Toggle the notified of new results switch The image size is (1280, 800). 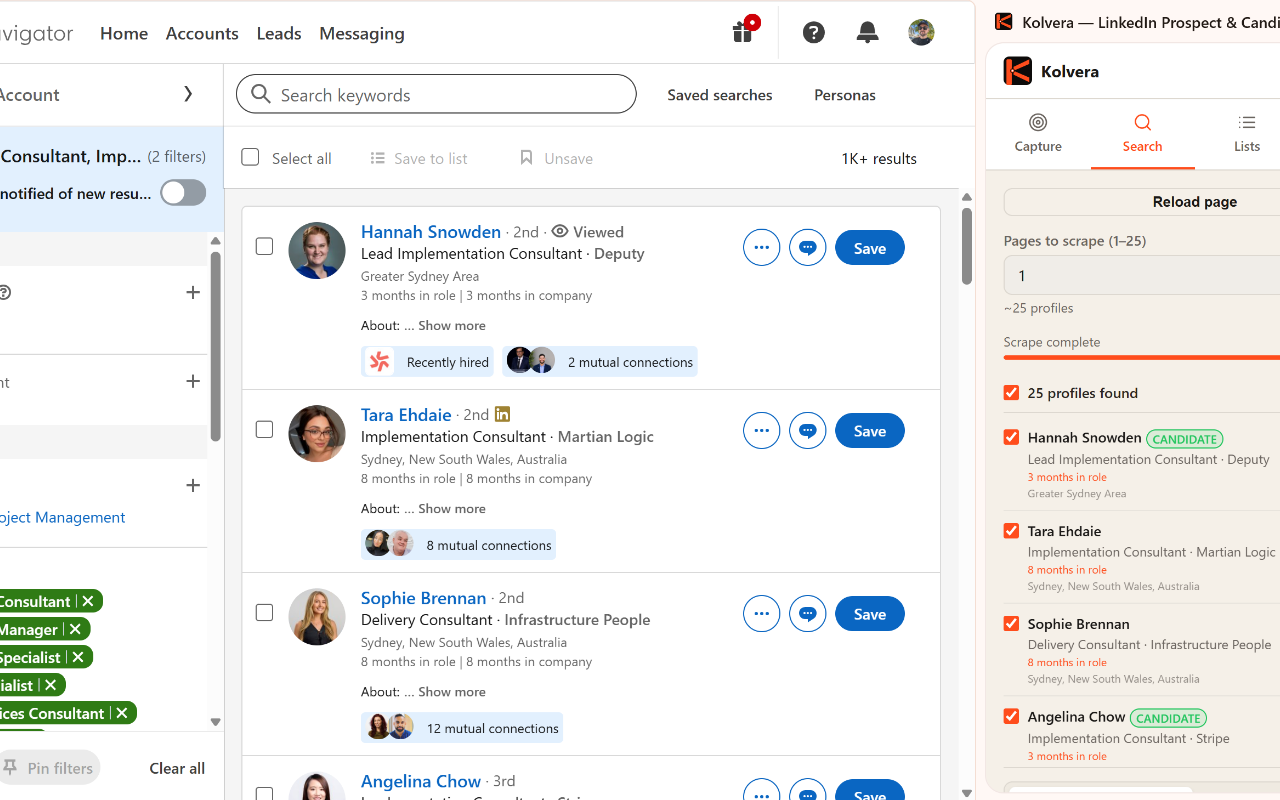tap(183, 193)
